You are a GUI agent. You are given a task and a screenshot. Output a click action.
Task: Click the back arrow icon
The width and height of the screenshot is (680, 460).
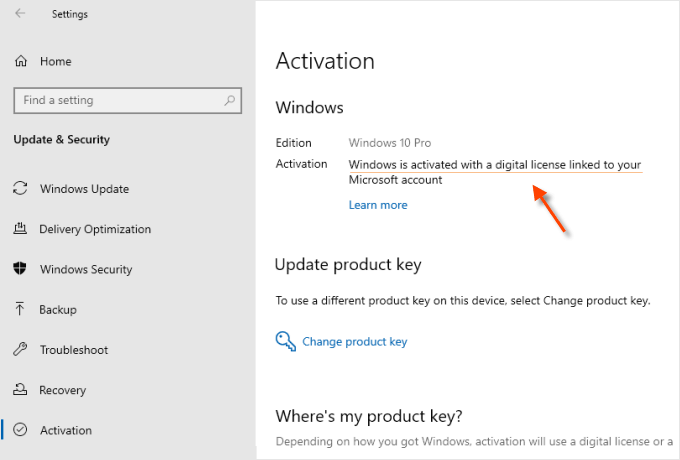20,13
